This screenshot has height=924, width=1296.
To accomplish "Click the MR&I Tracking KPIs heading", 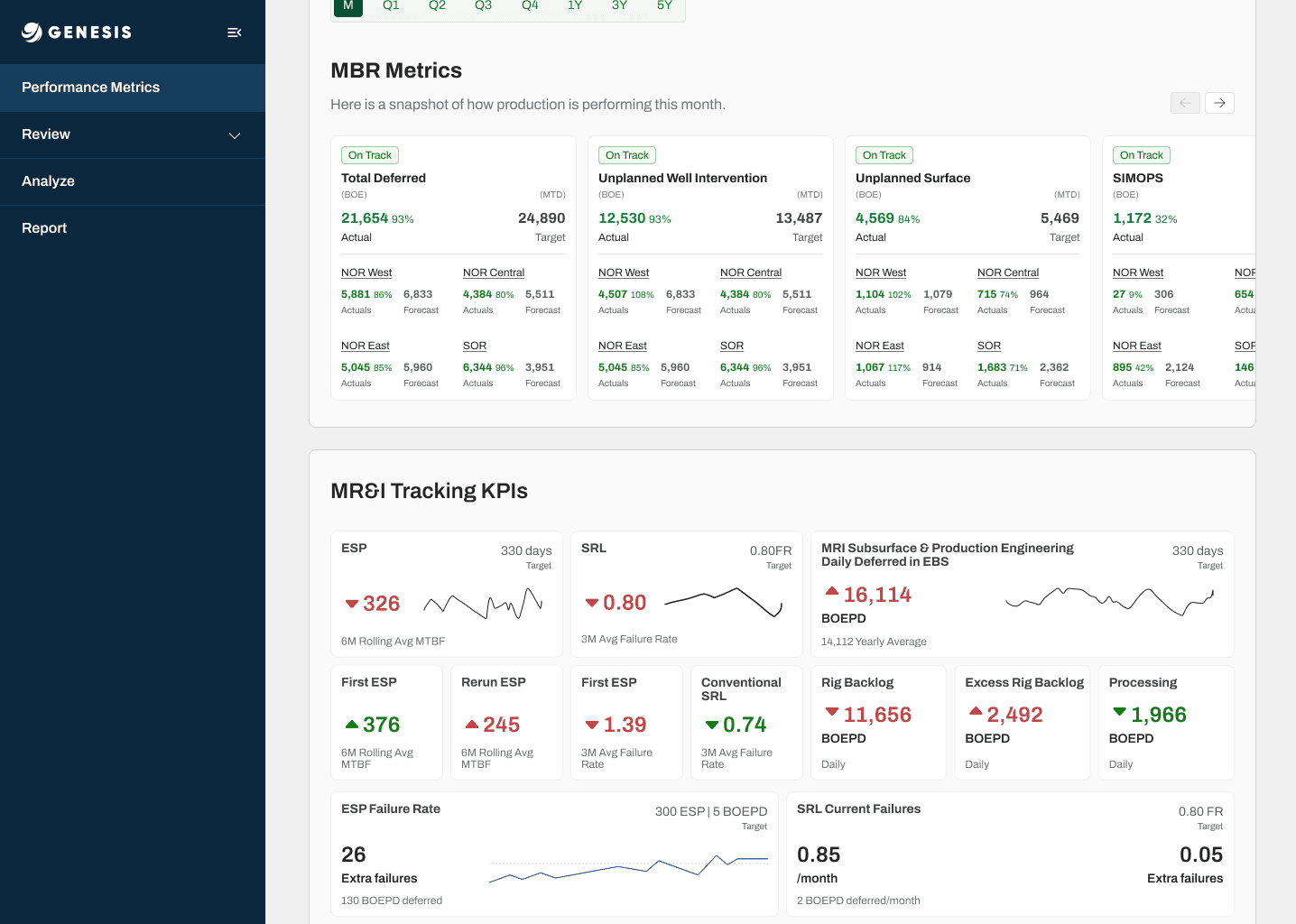I will click(x=429, y=491).
